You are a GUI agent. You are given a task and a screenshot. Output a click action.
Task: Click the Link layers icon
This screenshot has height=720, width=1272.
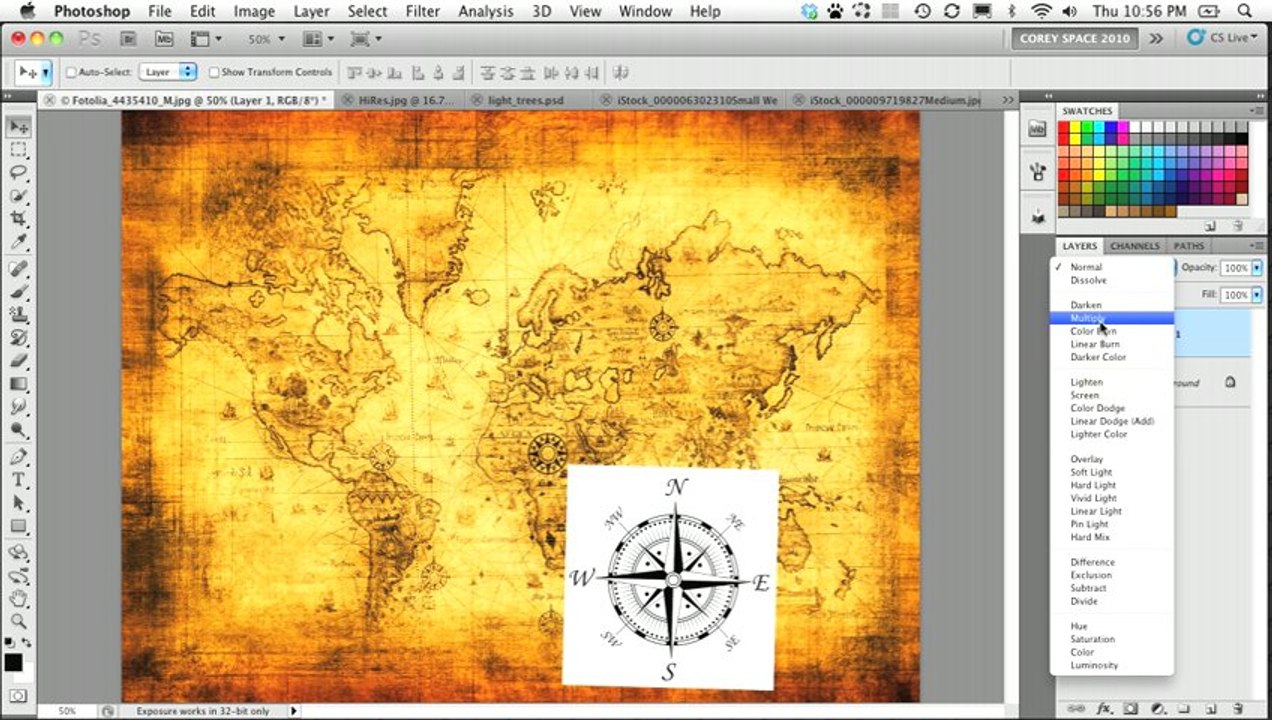point(1077,708)
